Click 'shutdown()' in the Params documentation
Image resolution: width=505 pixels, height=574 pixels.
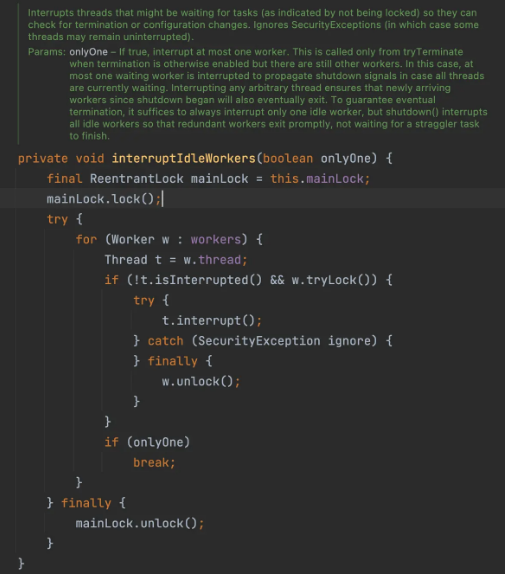click(411, 112)
